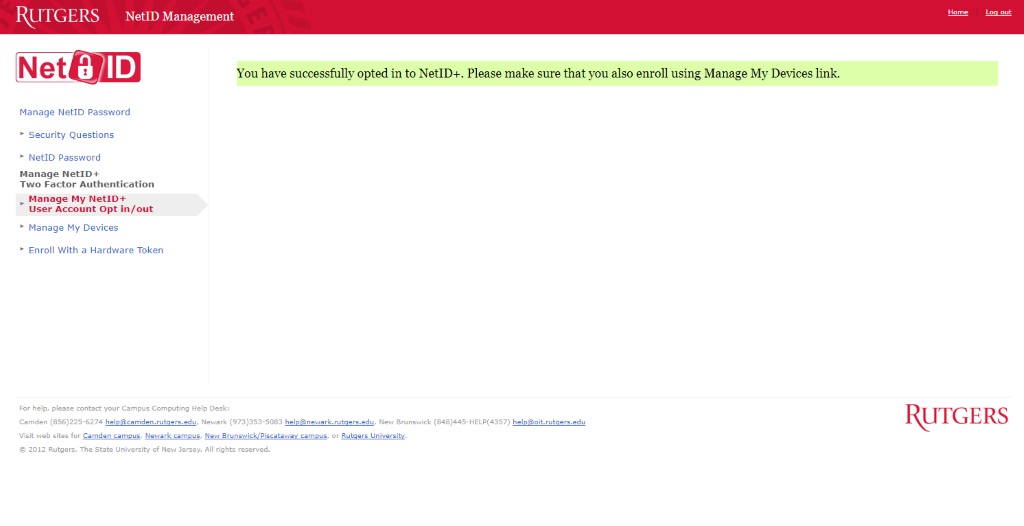Select NetID Password in the sidebar

pos(64,158)
